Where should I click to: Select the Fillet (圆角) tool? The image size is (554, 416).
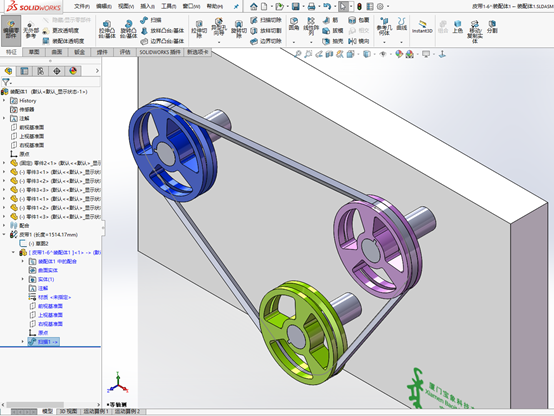tap(294, 24)
